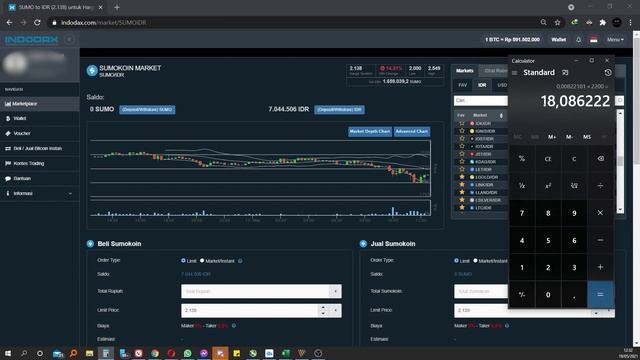
Task: Click the market search (Cari) field
Action: point(481,100)
